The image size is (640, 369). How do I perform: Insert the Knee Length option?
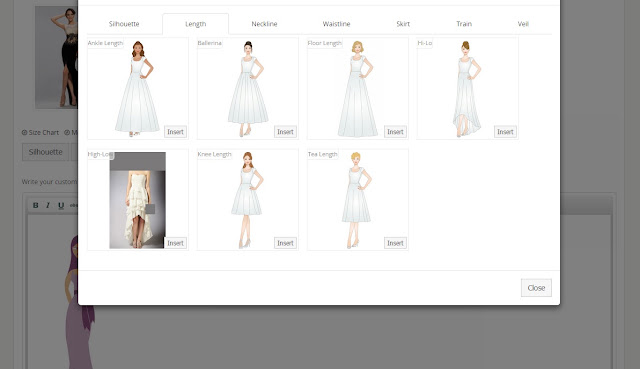[285, 243]
